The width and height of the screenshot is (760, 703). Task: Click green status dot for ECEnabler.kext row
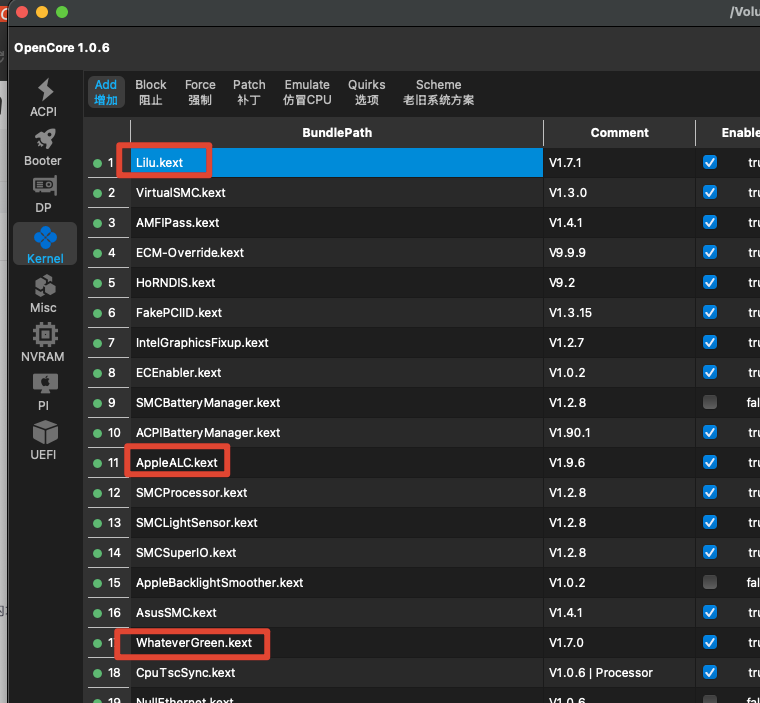[x=97, y=373]
